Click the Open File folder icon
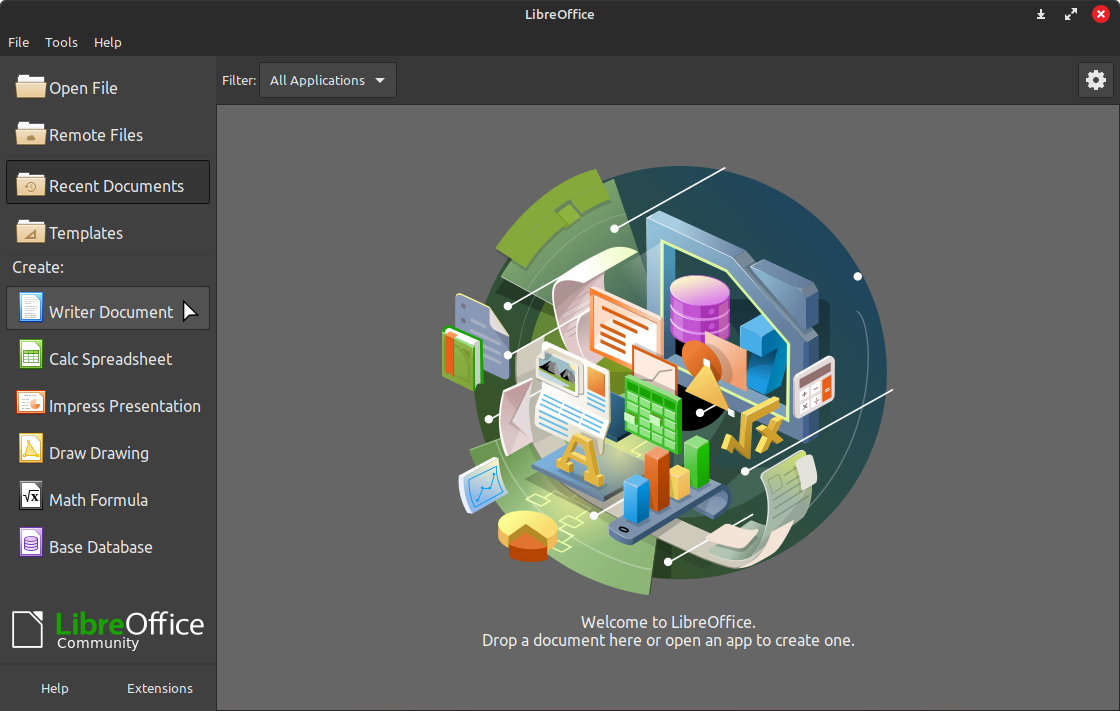Screen dimensions: 1120x711 coord(31,87)
